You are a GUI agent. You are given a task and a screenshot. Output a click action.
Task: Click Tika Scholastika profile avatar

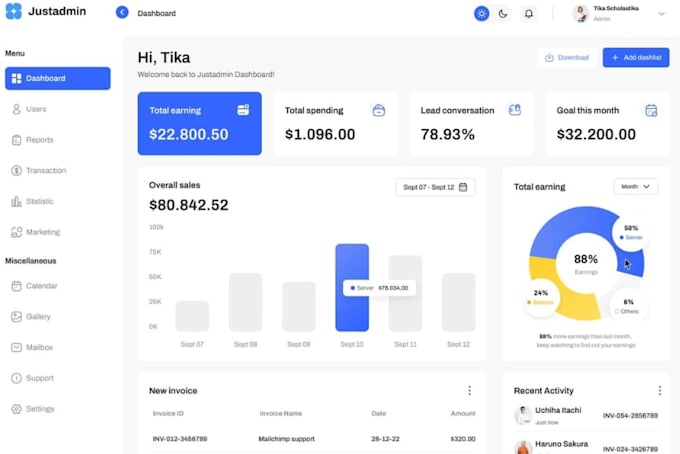[581, 13]
